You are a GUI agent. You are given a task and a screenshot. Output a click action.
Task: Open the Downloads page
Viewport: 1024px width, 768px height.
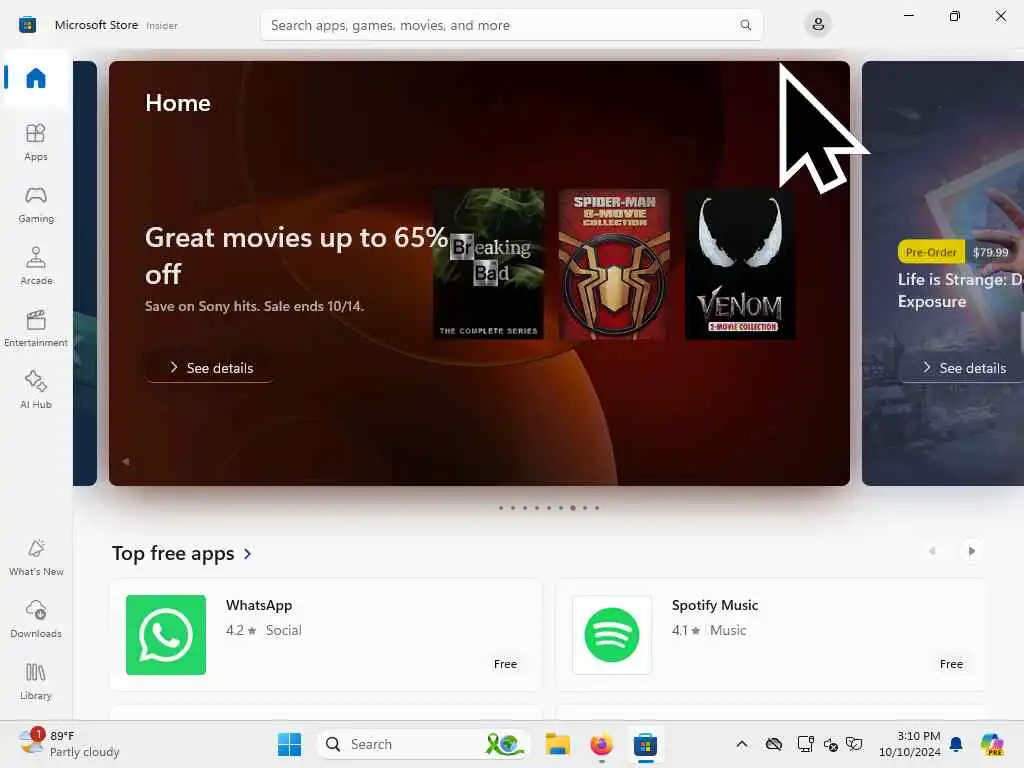pyautogui.click(x=36, y=620)
